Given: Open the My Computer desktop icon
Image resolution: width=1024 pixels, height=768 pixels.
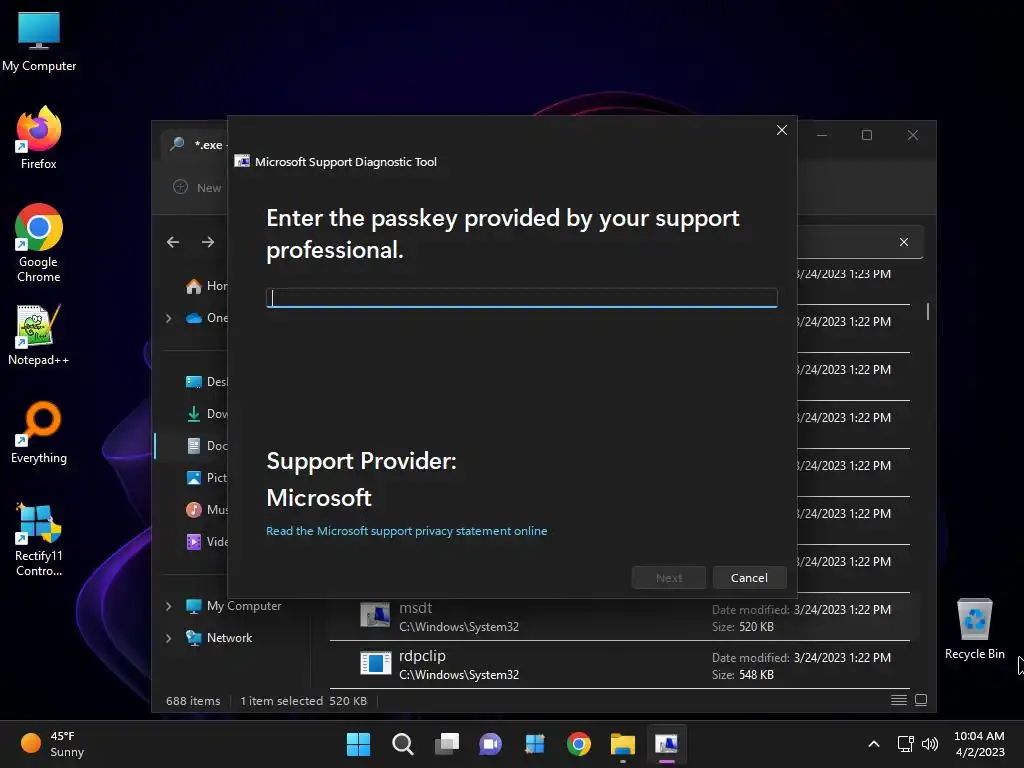Looking at the screenshot, I should point(39,42).
